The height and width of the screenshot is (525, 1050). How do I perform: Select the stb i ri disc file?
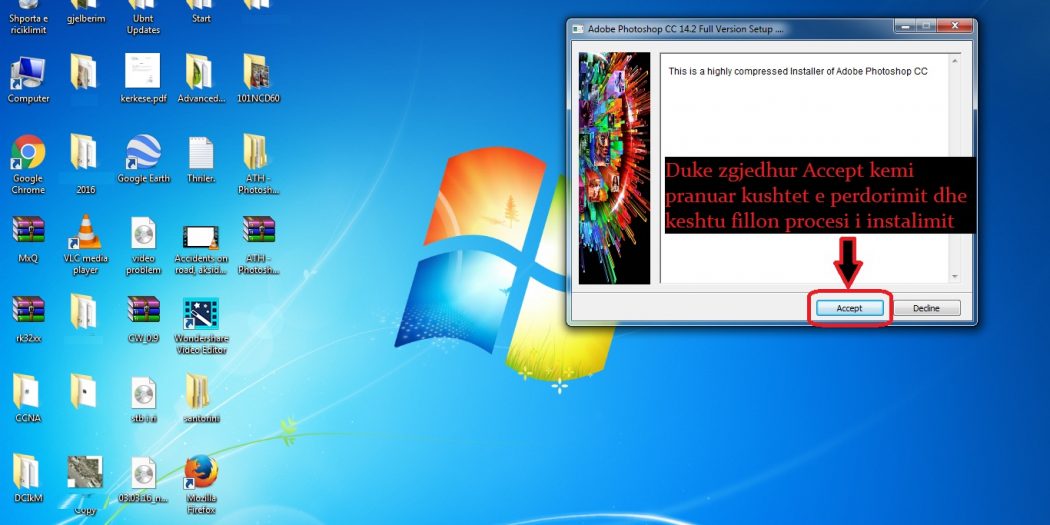[143, 398]
